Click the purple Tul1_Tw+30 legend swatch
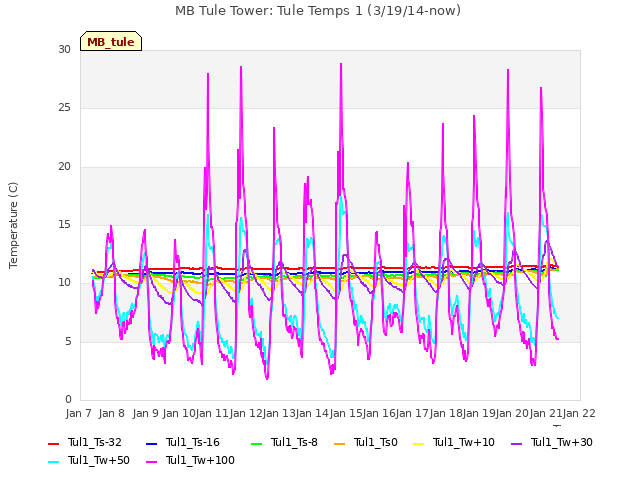Viewport: 640px width, 480px height. tap(516, 443)
